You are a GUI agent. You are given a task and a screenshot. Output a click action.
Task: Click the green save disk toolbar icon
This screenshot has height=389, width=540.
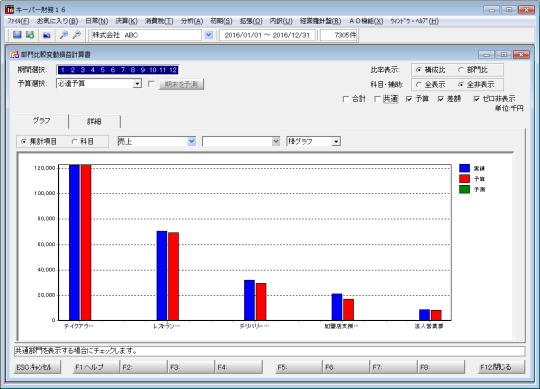[x=30, y=35]
